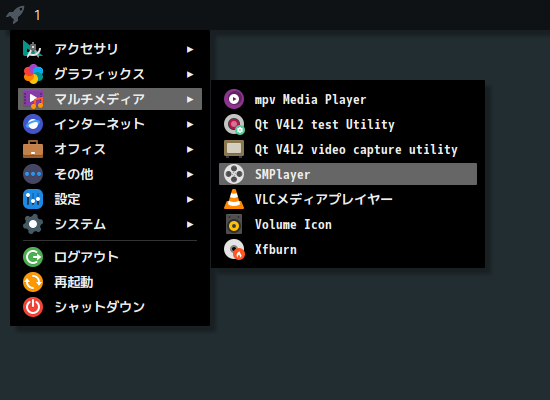Screen dimensions: 550x400
Task: Click the アクセサリ category icon
Action: coord(33,49)
